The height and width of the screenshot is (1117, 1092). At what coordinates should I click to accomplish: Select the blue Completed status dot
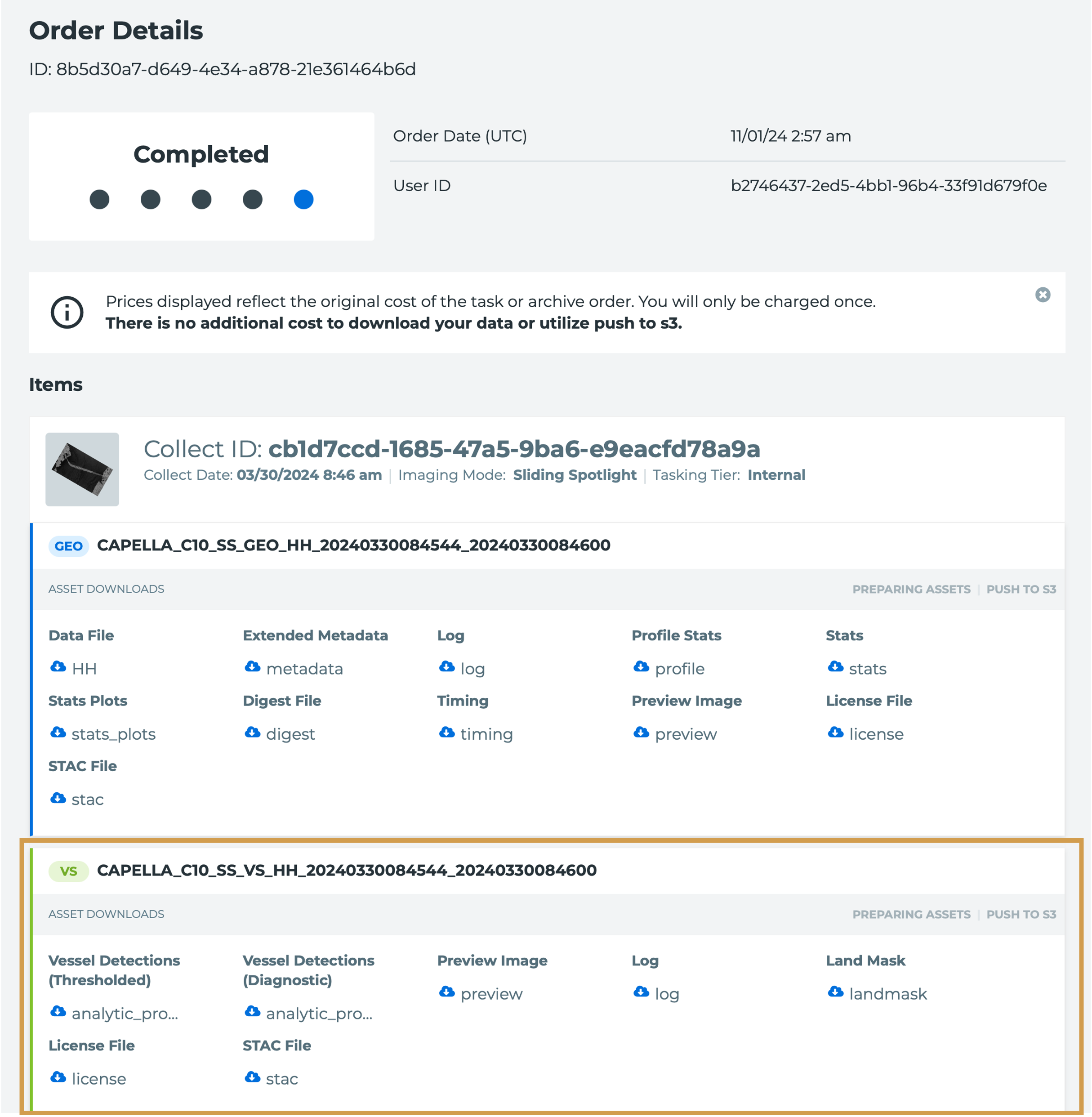[x=303, y=200]
